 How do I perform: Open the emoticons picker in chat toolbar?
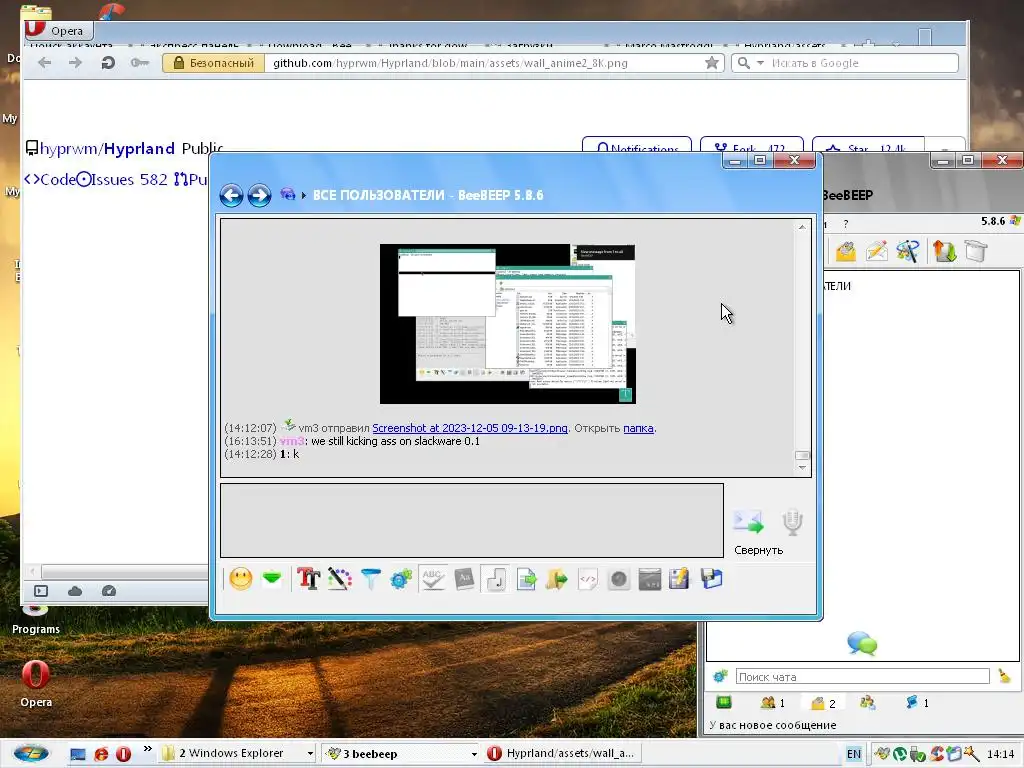tap(240, 579)
